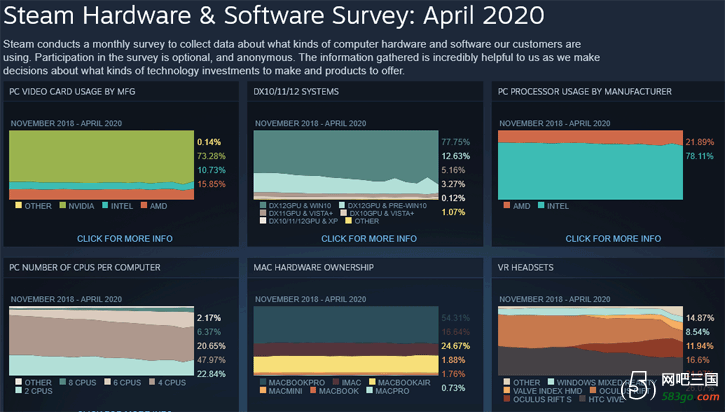Click the AMD swatch in processor usage legend
Image resolution: width=725 pixels, height=412 pixels.
pos(507,205)
